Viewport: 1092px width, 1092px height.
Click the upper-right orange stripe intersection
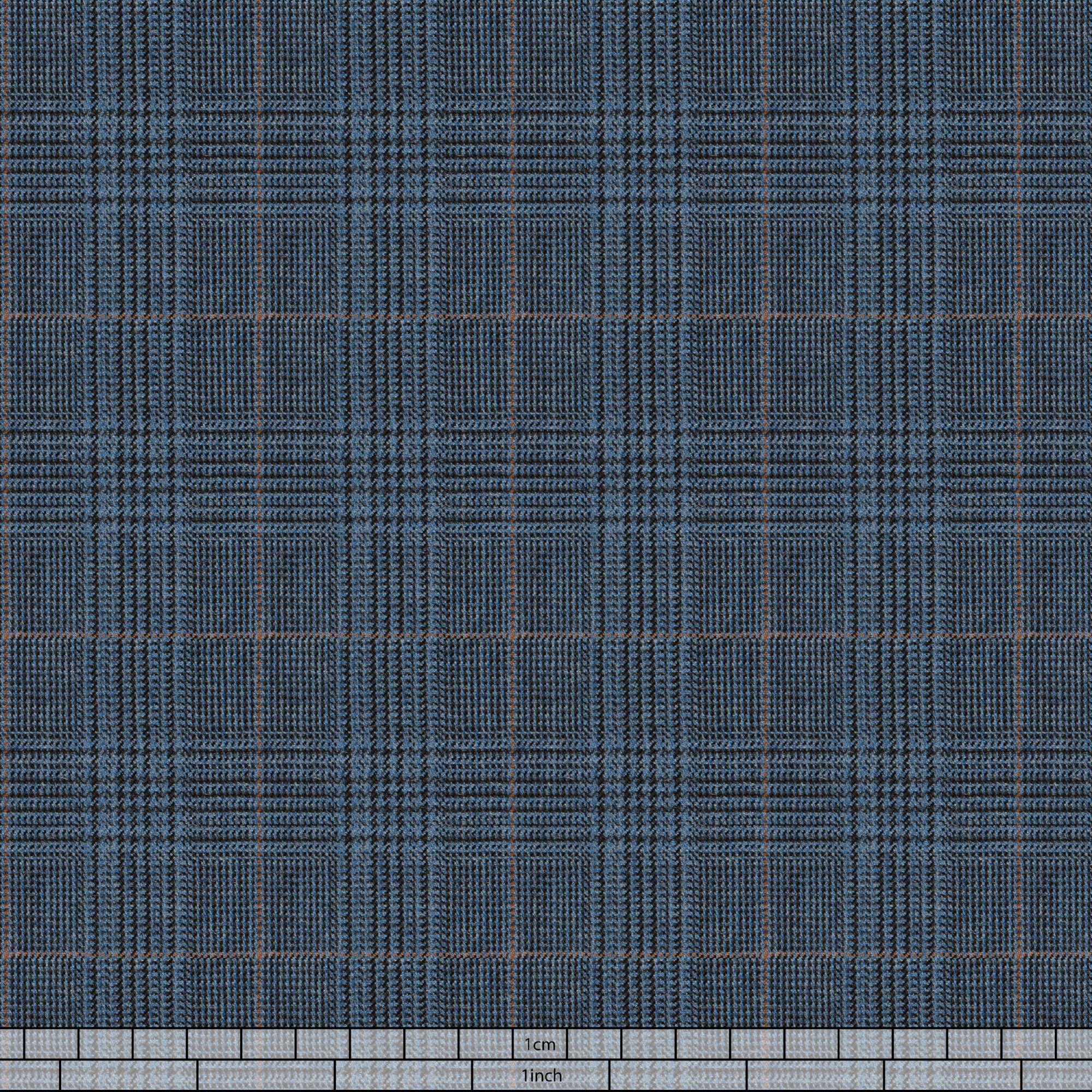tap(1018, 316)
